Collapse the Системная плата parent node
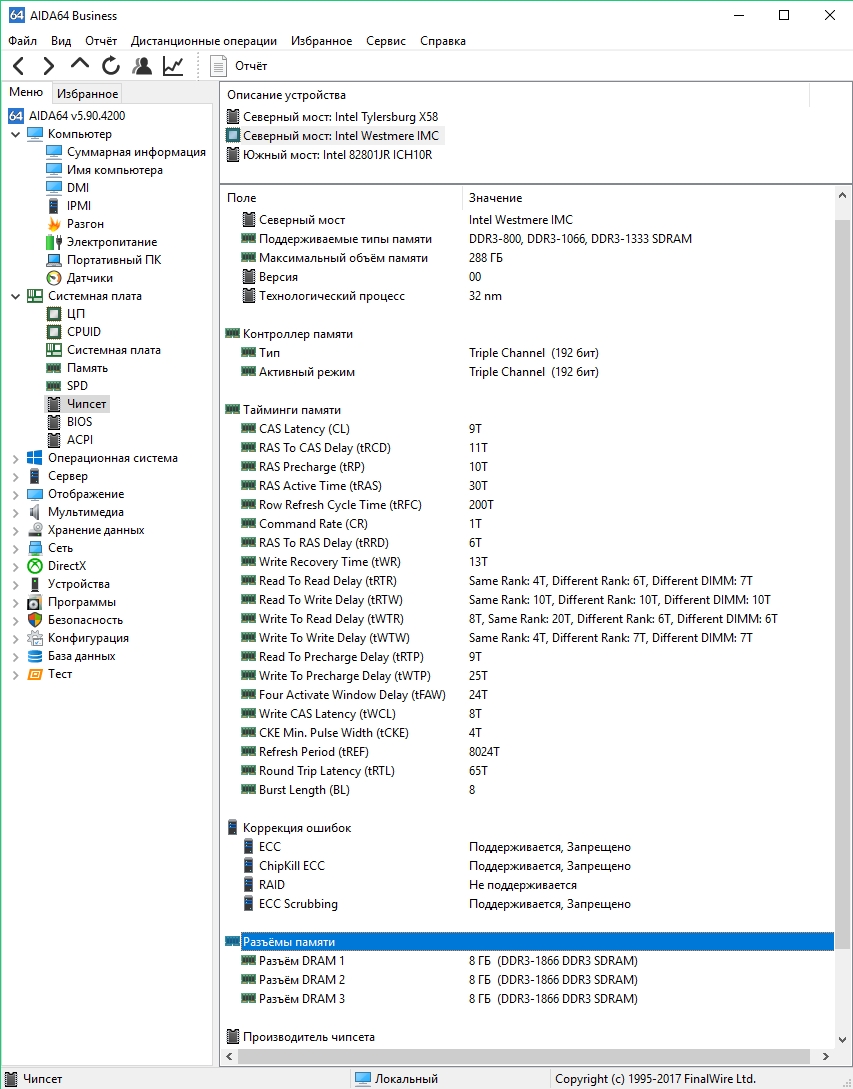Viewport: 853px width, 1089px height. pyautogui.click(x=15, y=296)
